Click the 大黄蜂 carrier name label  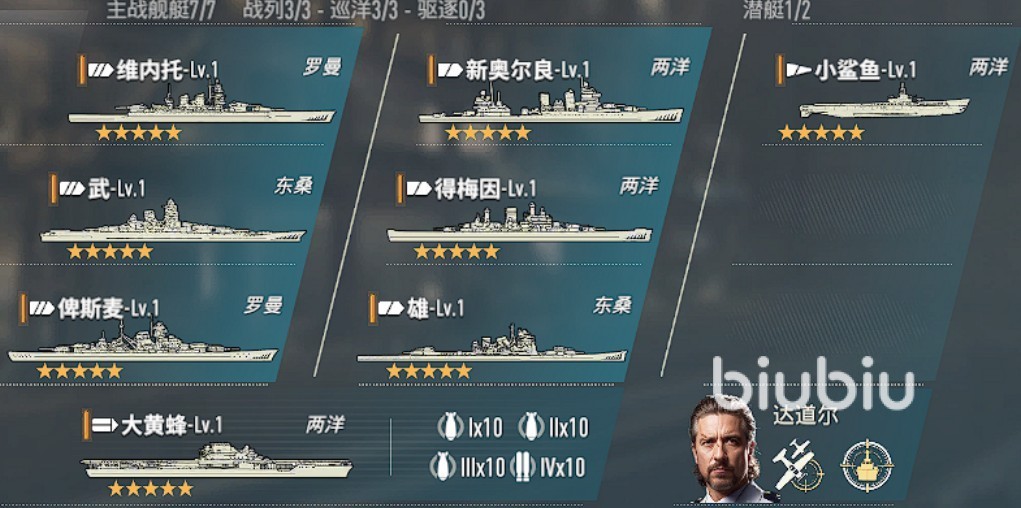pos(154,426)
